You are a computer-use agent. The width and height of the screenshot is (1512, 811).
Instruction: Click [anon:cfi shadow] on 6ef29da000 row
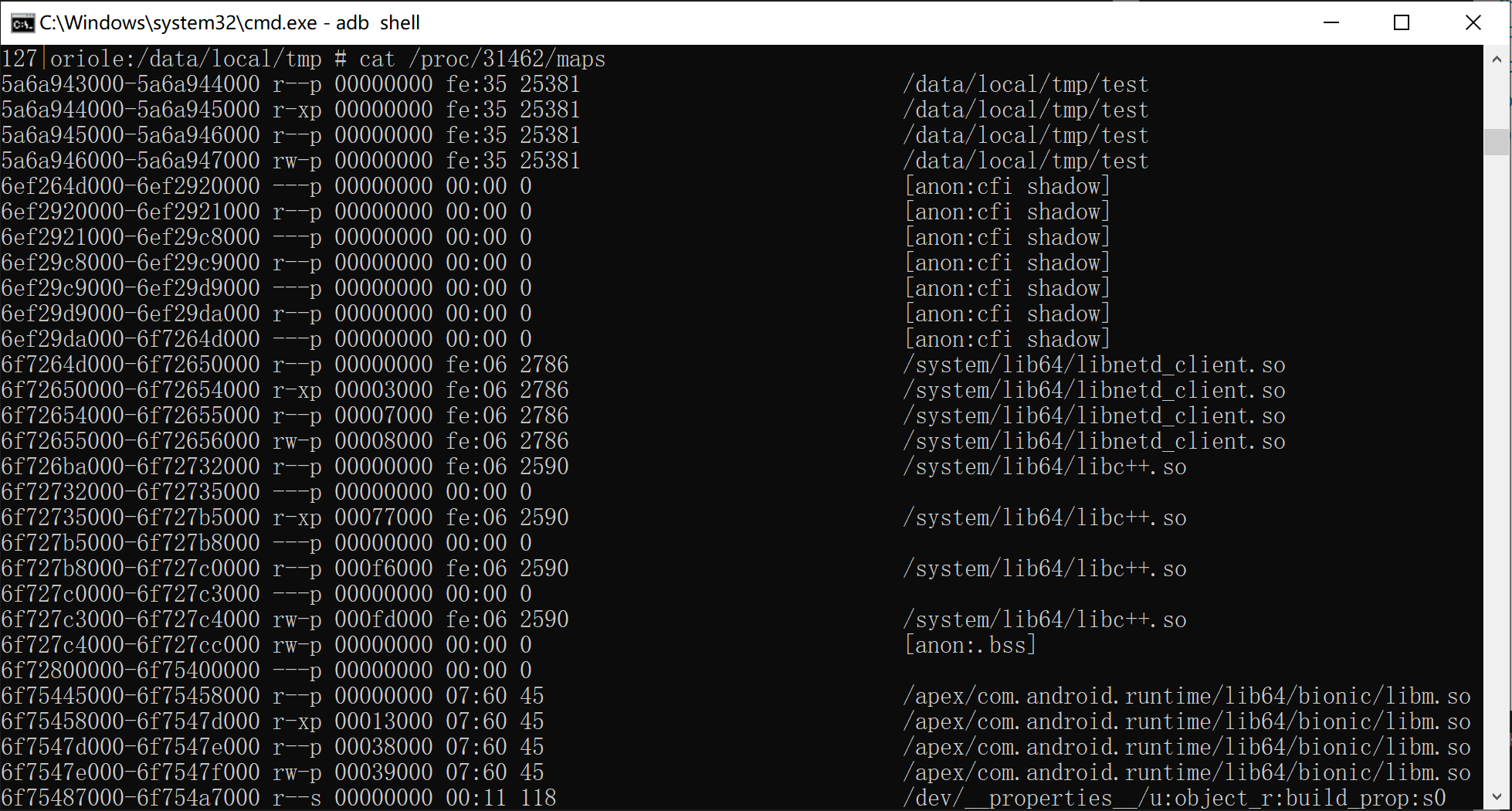1008,340
